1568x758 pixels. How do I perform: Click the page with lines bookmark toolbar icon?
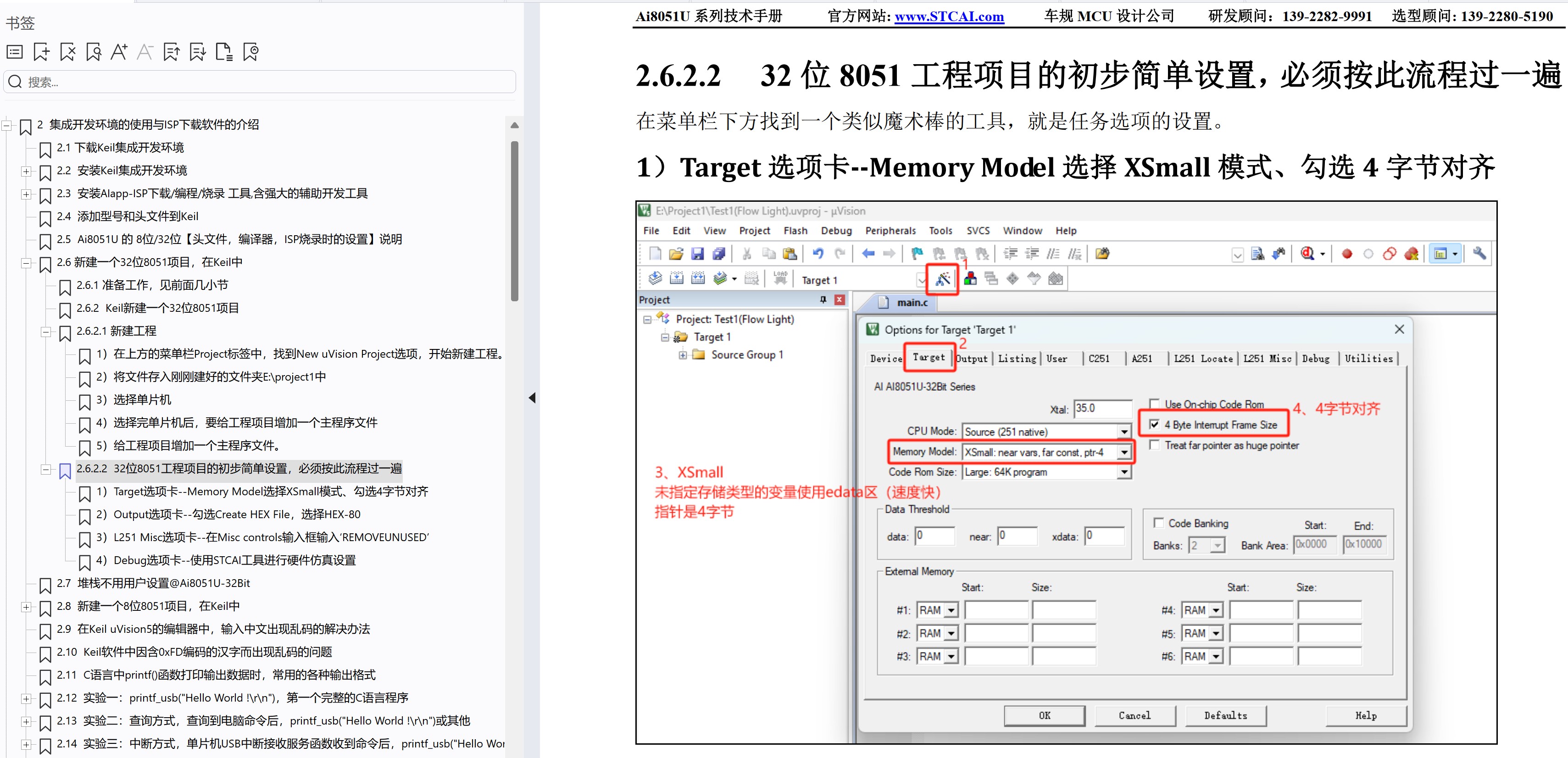pyautogui.click(x=224, y=52)
